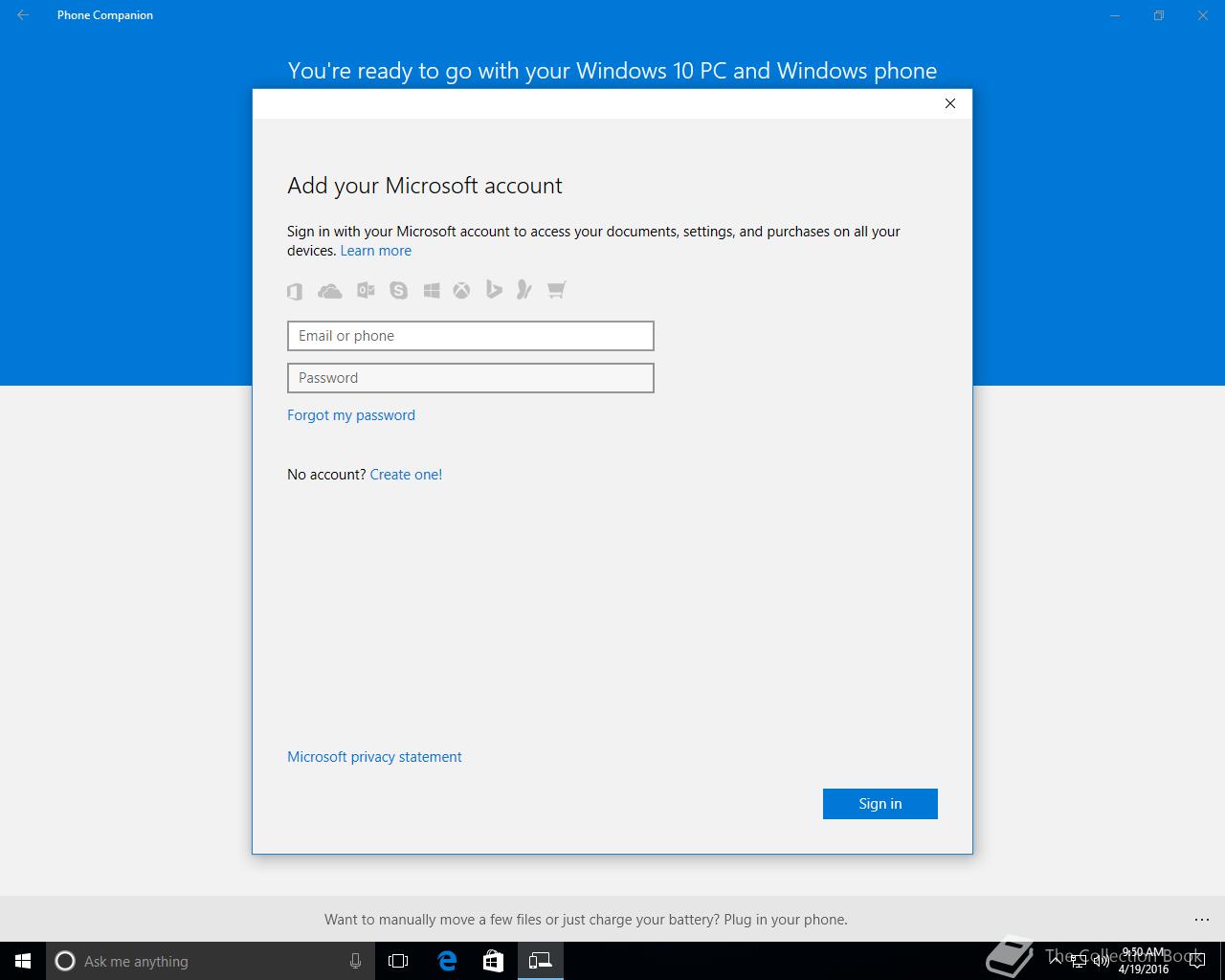Launch Microsoft Edge from taskbar

click(446, 961)
